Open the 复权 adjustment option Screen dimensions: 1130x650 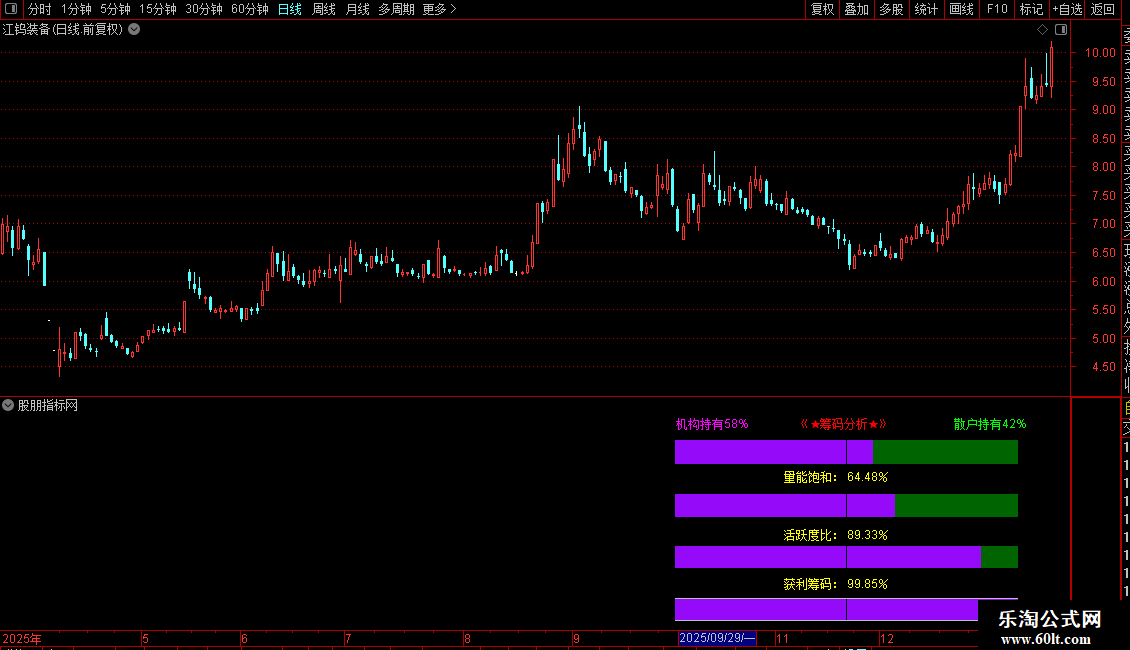point(822,9)
